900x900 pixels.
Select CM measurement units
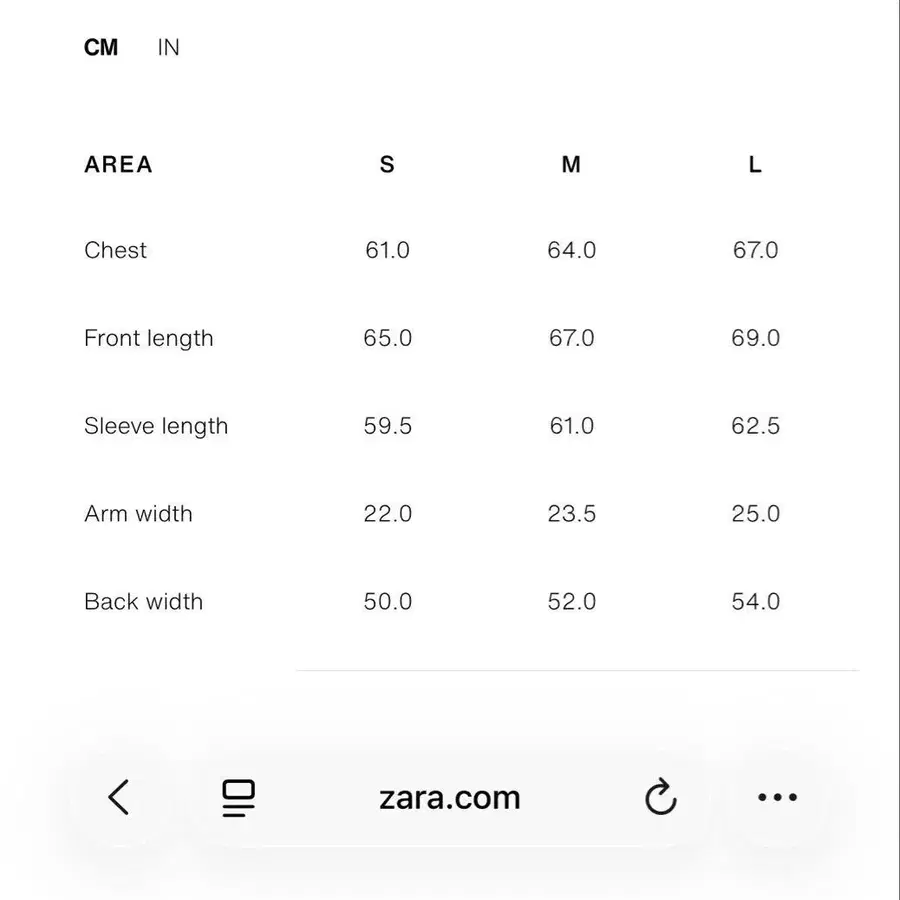click(x=101, y=47)
